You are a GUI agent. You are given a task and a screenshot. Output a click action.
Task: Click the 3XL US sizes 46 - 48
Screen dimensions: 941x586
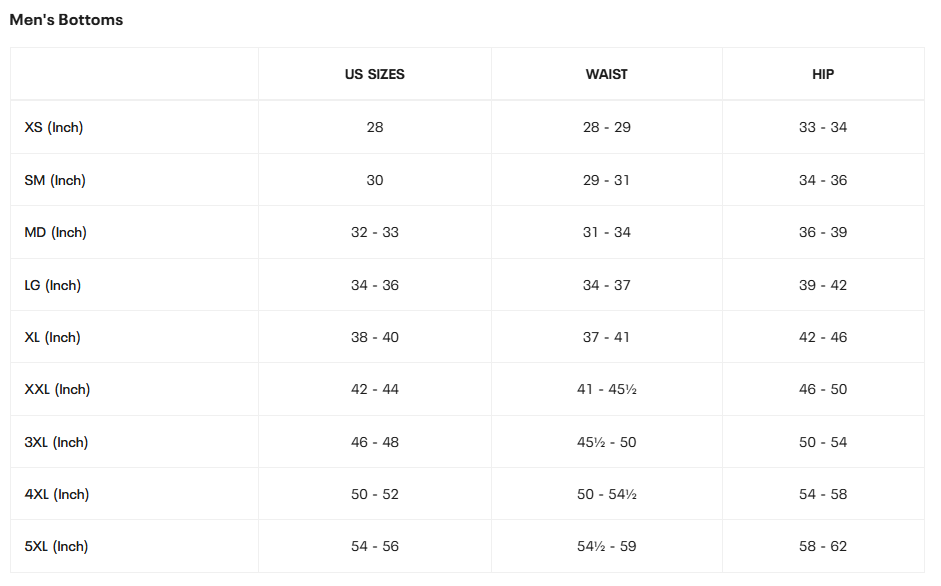point(375,443)
